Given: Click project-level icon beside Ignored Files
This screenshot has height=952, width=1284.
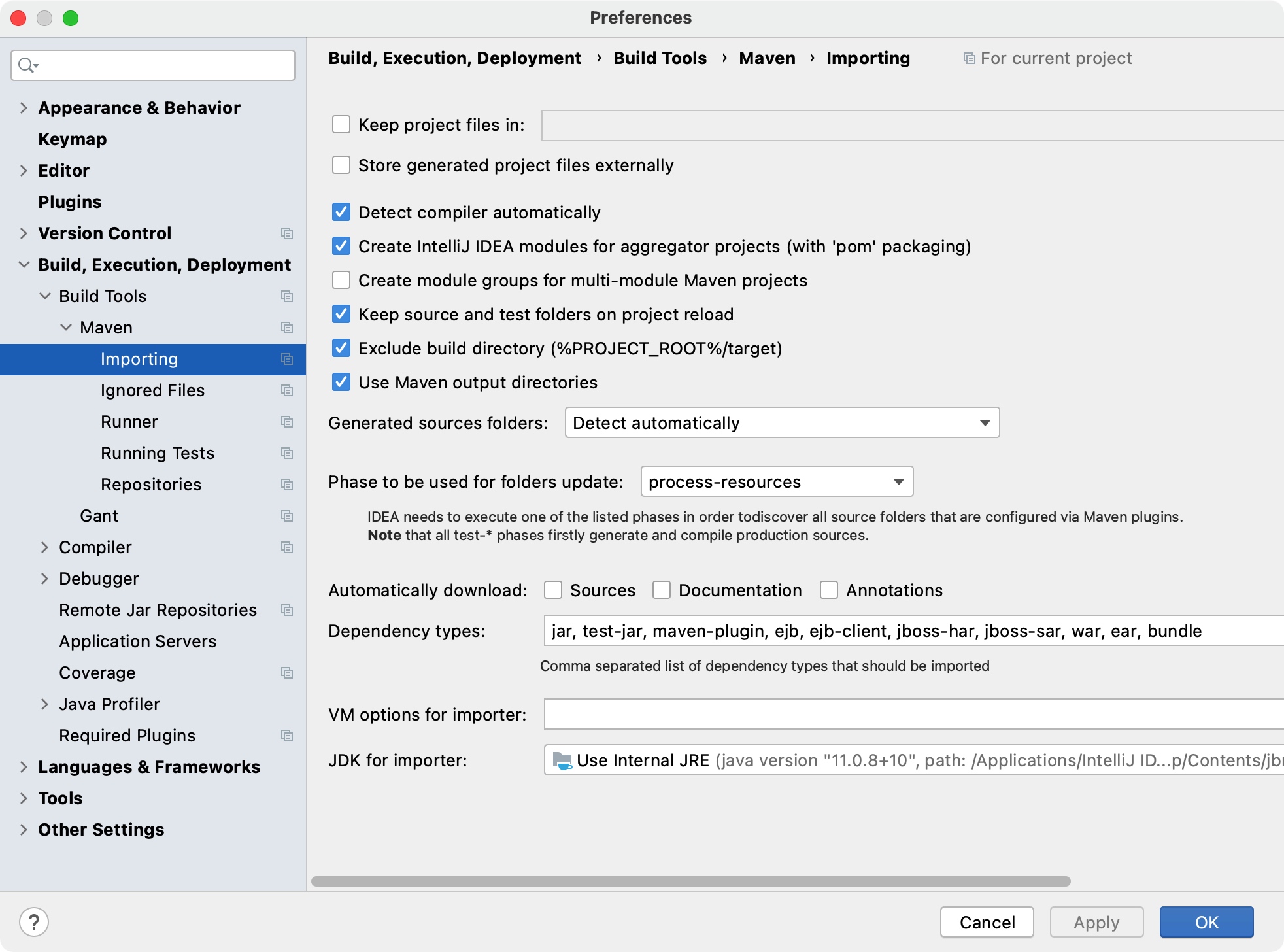Looking at the screenshot, I should 286,390.
